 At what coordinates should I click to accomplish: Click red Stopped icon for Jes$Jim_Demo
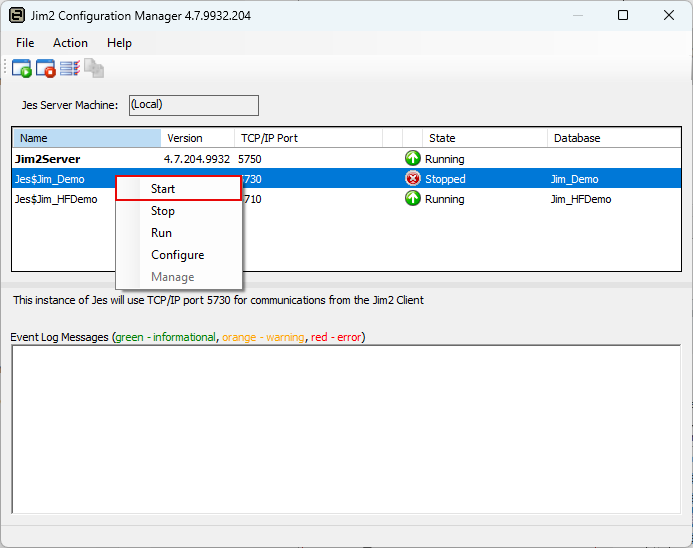412,179
